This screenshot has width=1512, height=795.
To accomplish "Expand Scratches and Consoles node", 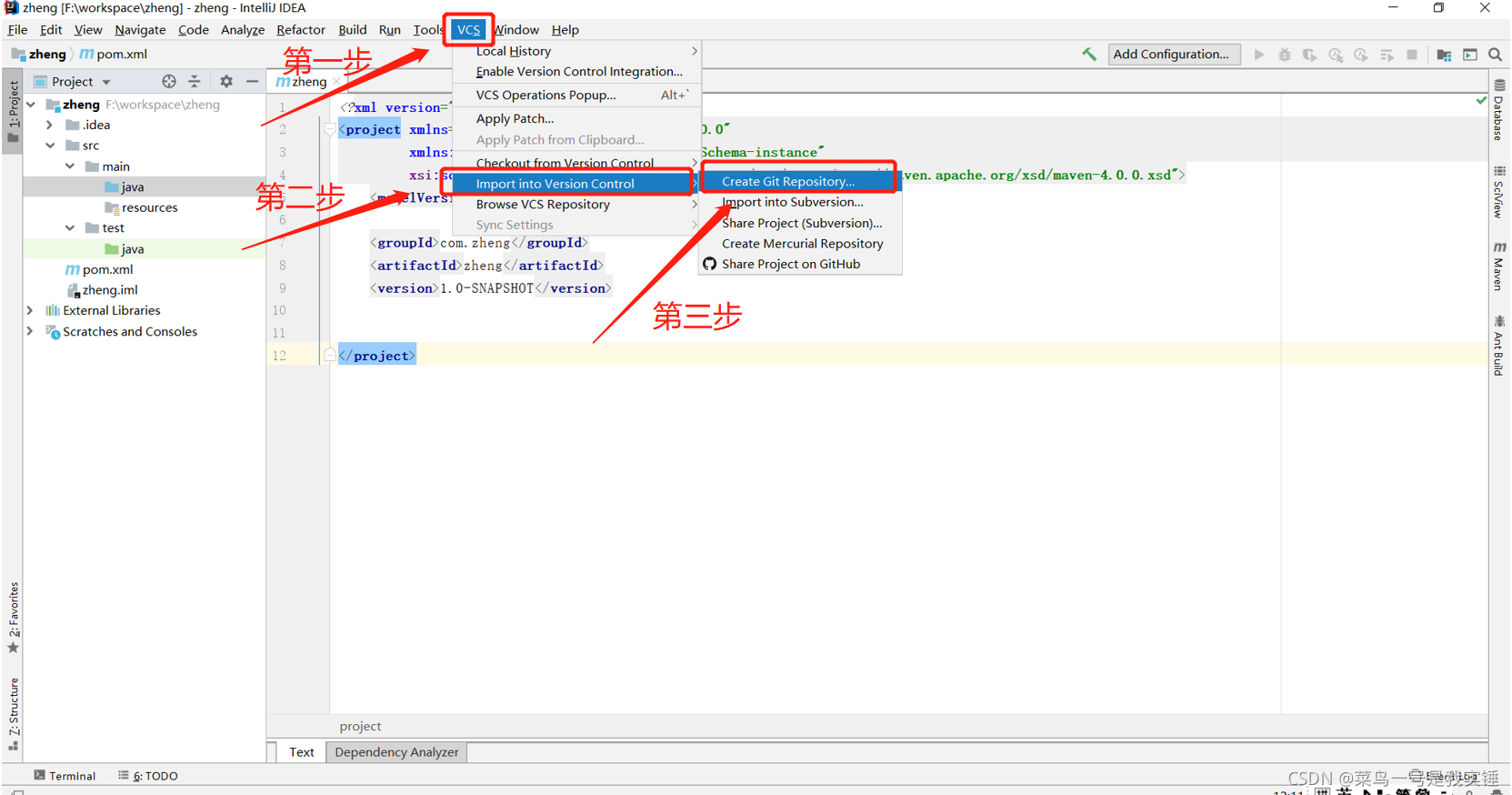I will pyautogui.click(x=30, y=331).
